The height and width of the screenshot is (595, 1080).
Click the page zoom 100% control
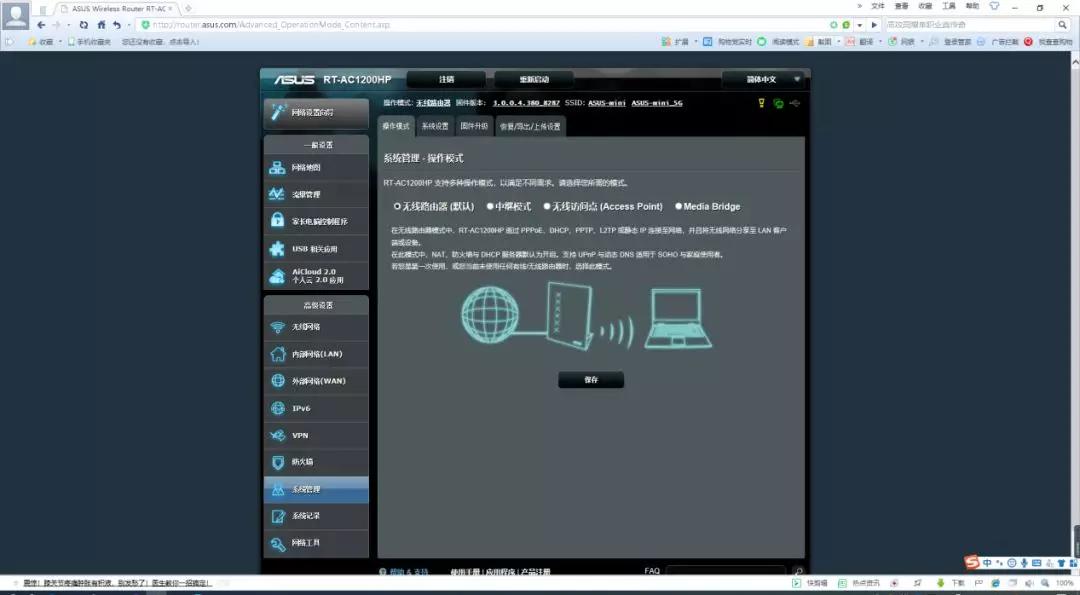pos(1064,583)
